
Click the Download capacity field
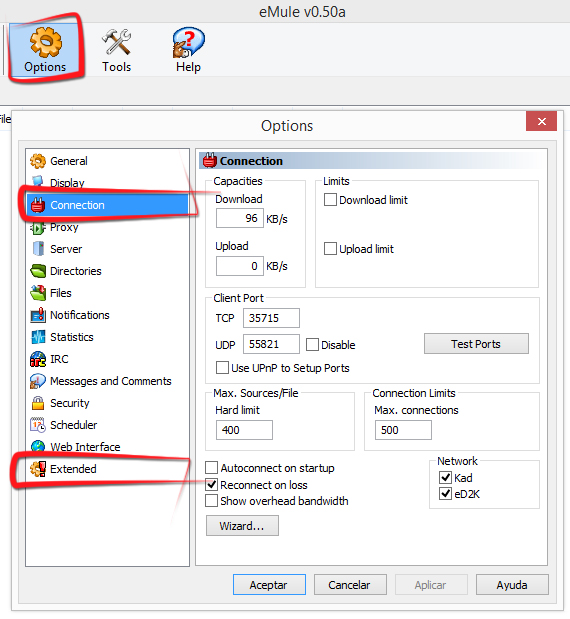pyautogui.click(x=240, y=218)
